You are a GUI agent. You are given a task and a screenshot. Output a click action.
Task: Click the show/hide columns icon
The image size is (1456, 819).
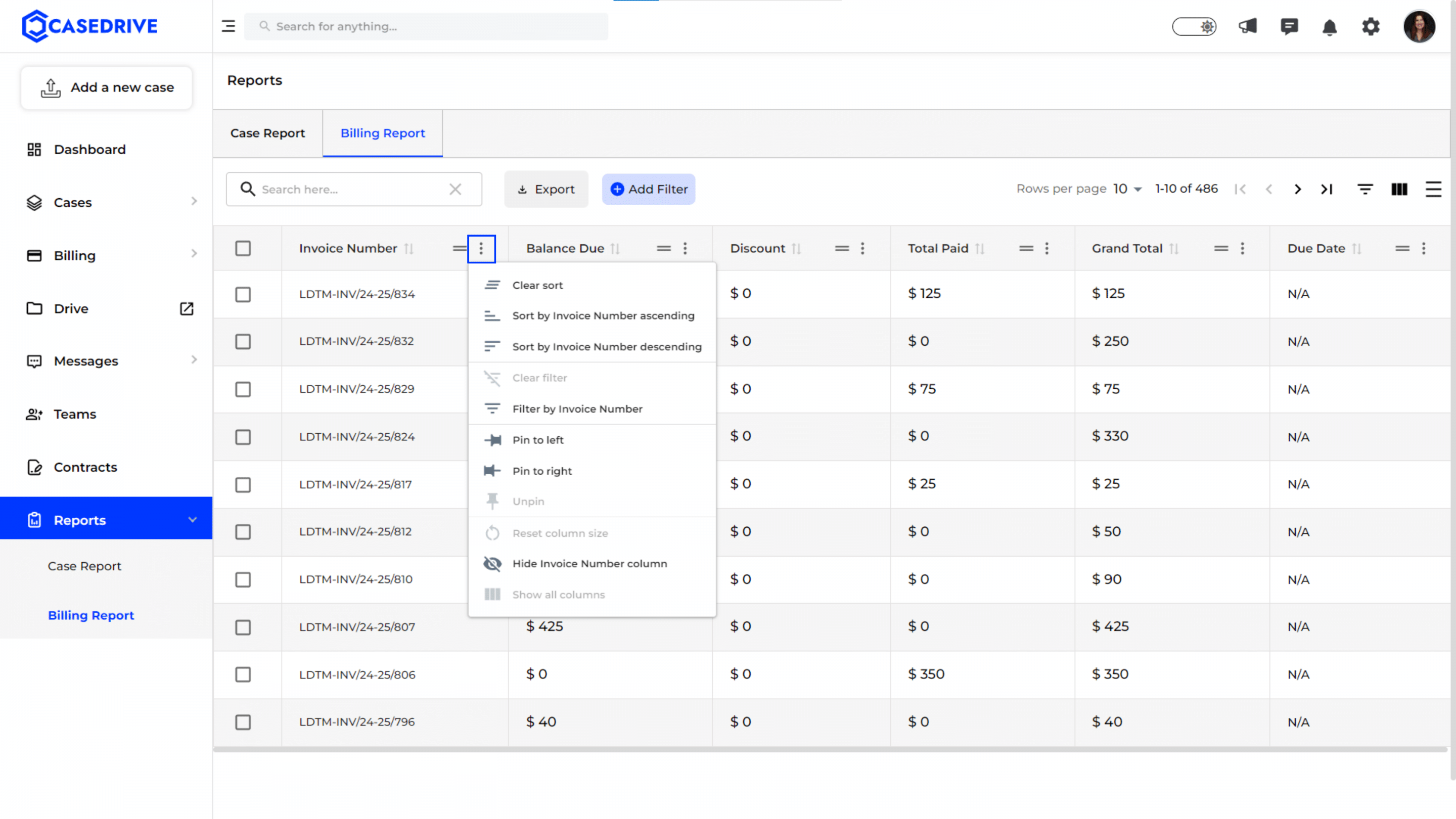point(1399,189)
